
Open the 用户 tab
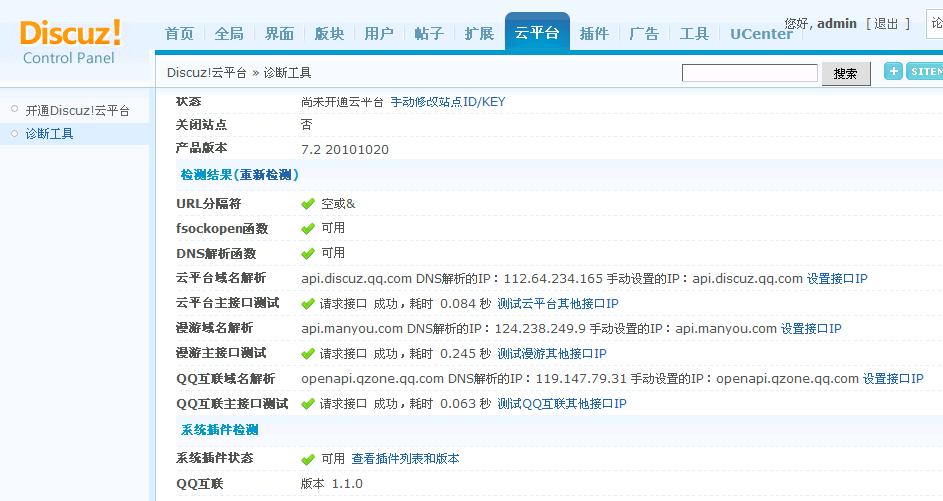(379, 34)
